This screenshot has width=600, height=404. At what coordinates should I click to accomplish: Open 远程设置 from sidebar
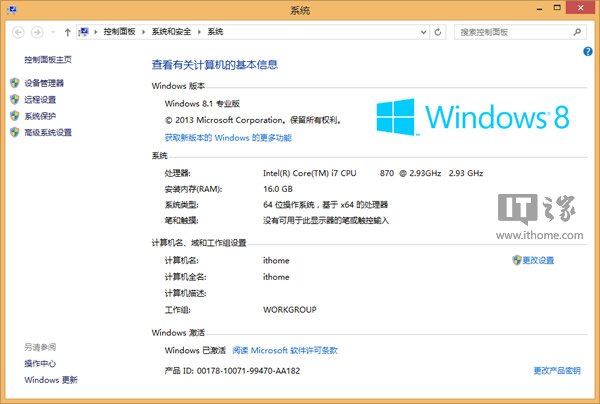coord(40,99)
